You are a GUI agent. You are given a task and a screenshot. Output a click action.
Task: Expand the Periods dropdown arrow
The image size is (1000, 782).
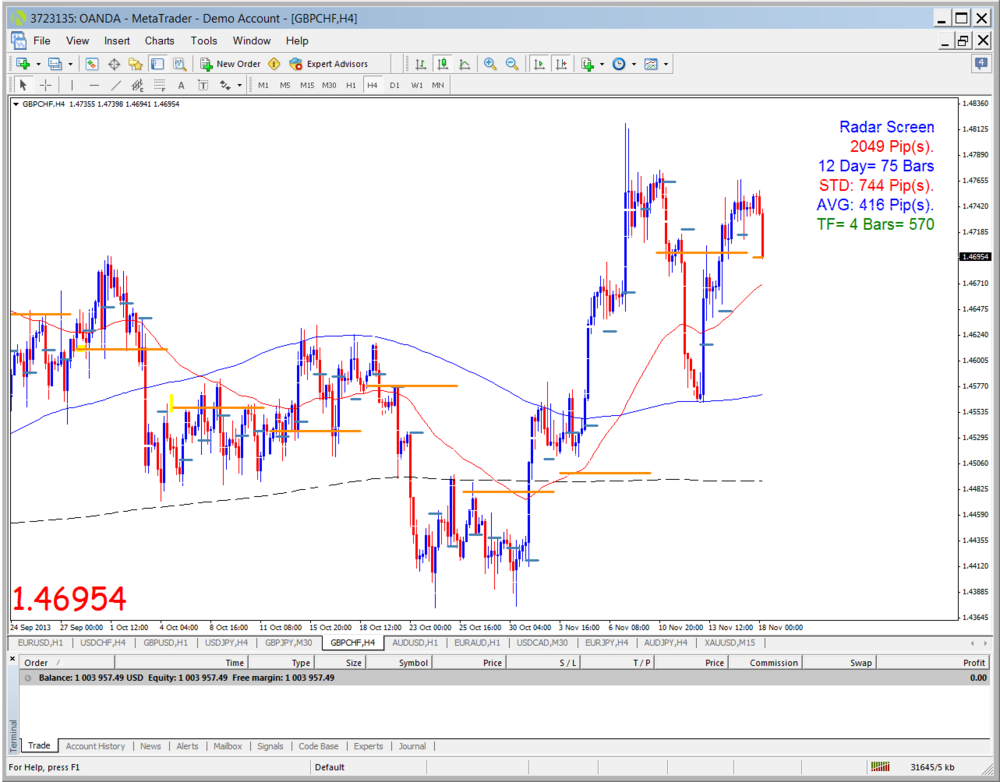click(634, 64)
